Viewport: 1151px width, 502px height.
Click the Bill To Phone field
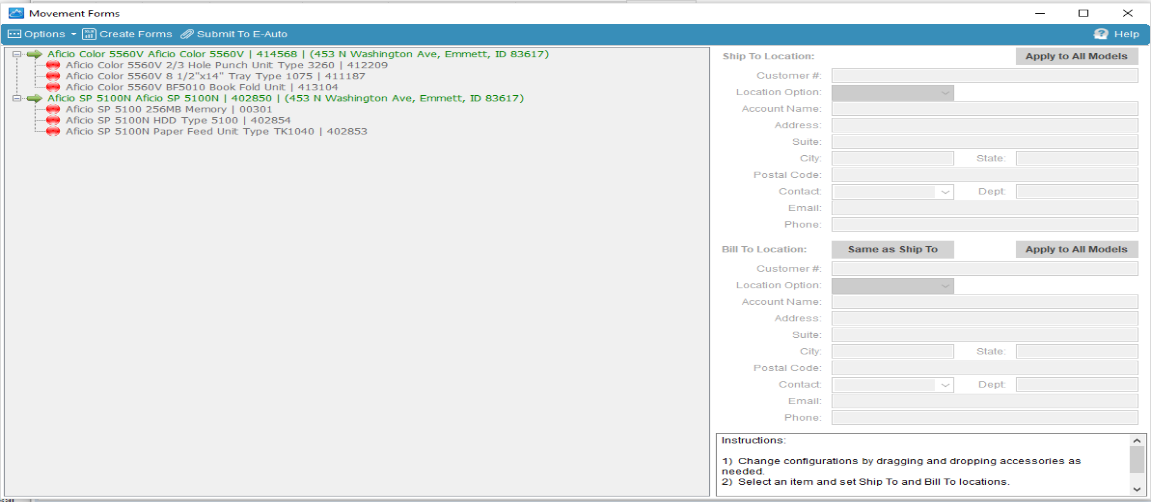click(984, 418)
